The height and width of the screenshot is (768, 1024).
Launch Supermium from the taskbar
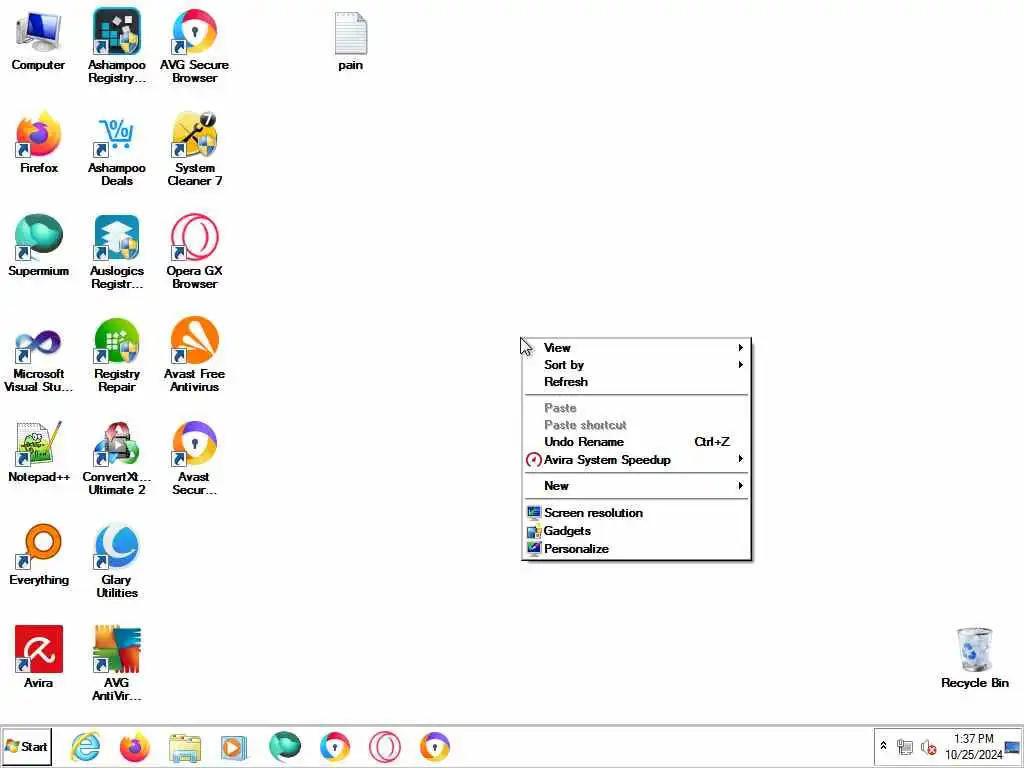(285, 747)
